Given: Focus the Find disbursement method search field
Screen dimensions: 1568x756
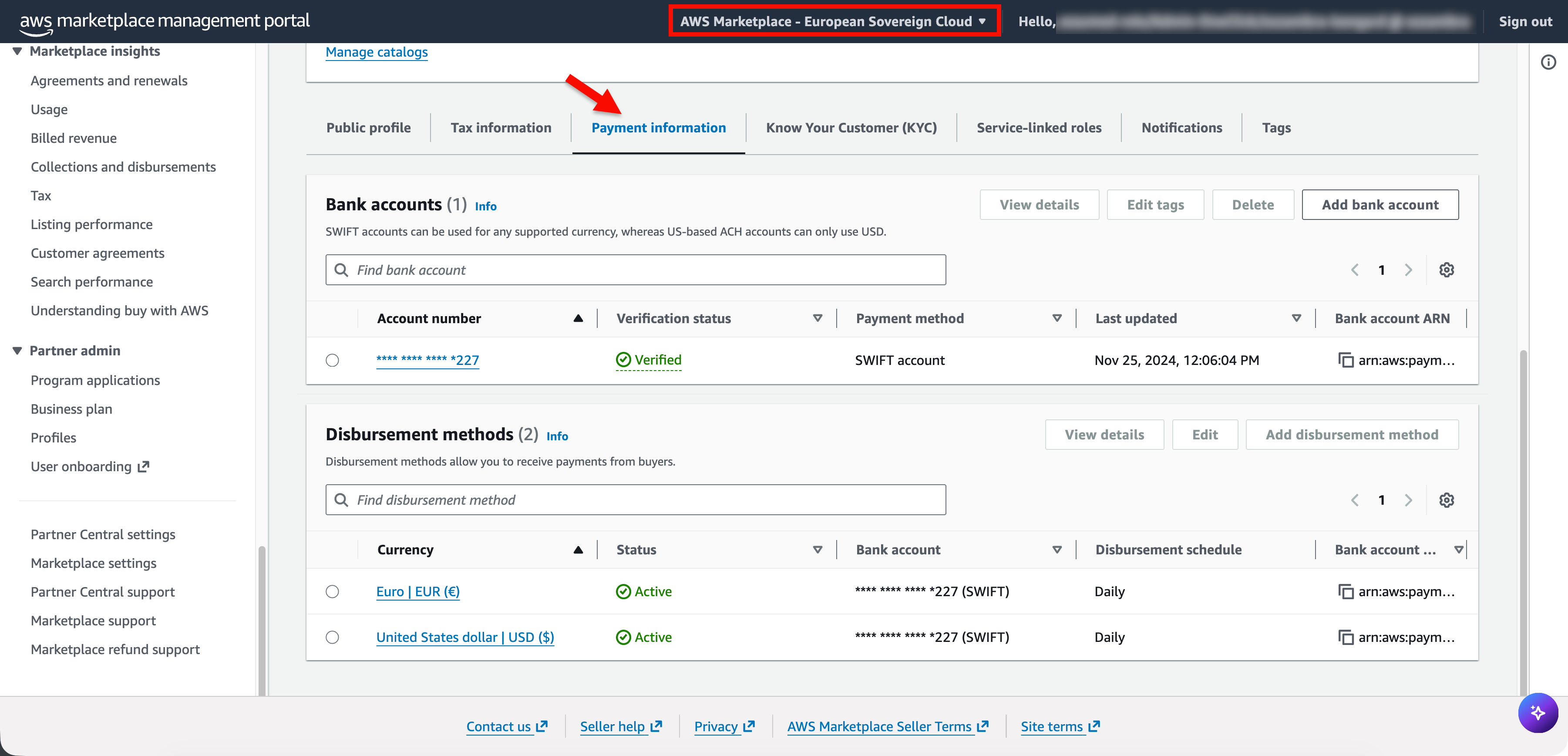Looking at the screenshot, I should pyautogui.click(x=636, y=500).
